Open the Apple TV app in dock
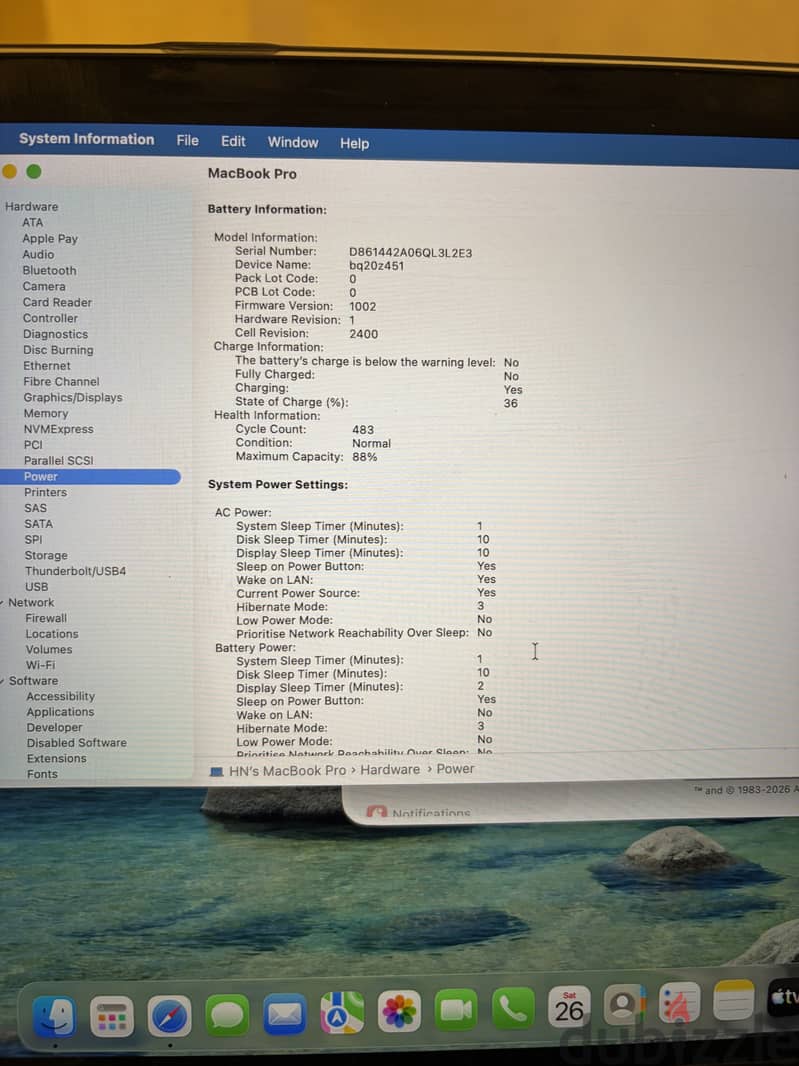 click(x=783, y=998)
